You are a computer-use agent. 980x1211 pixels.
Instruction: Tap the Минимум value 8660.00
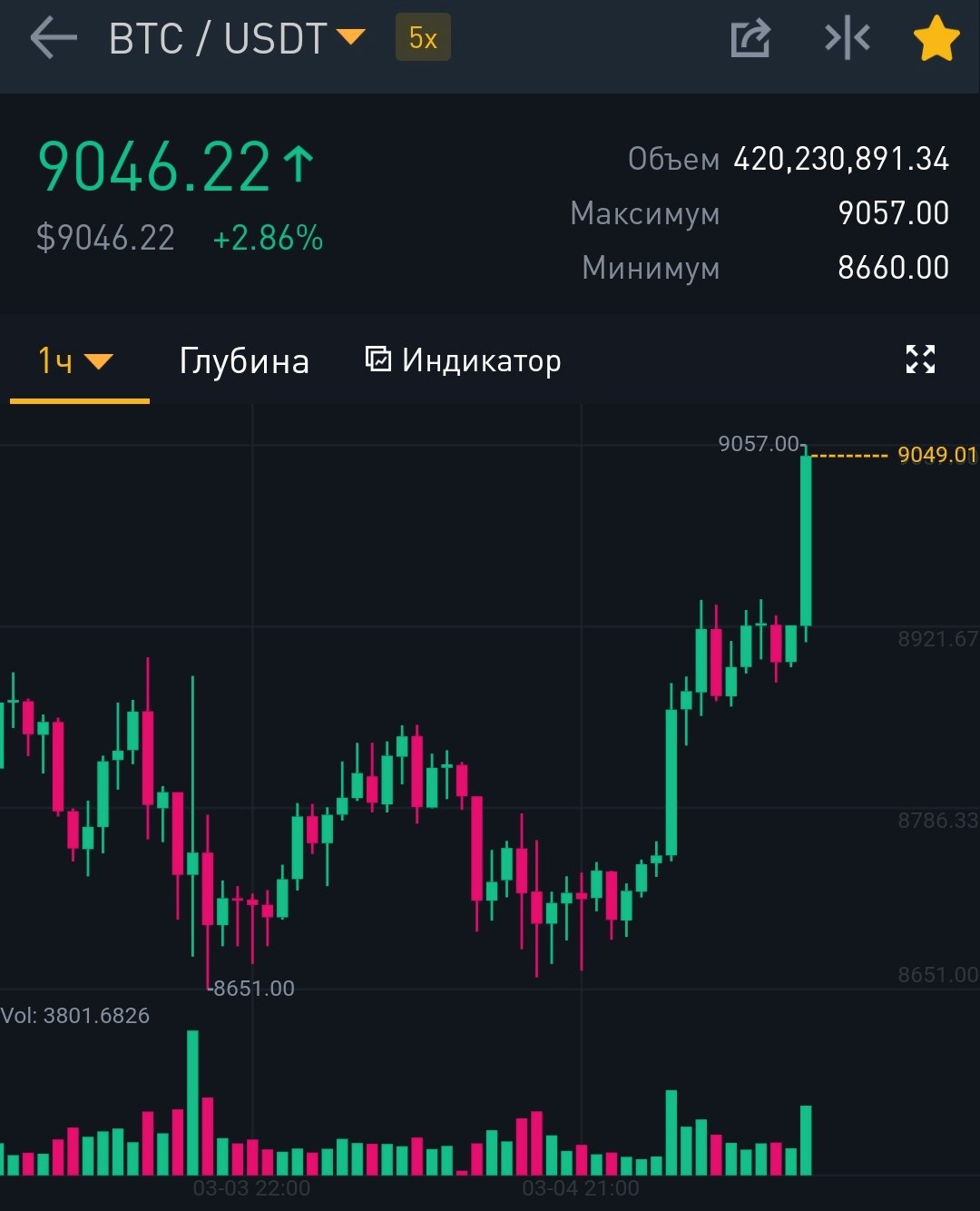(x=893, y=267)
